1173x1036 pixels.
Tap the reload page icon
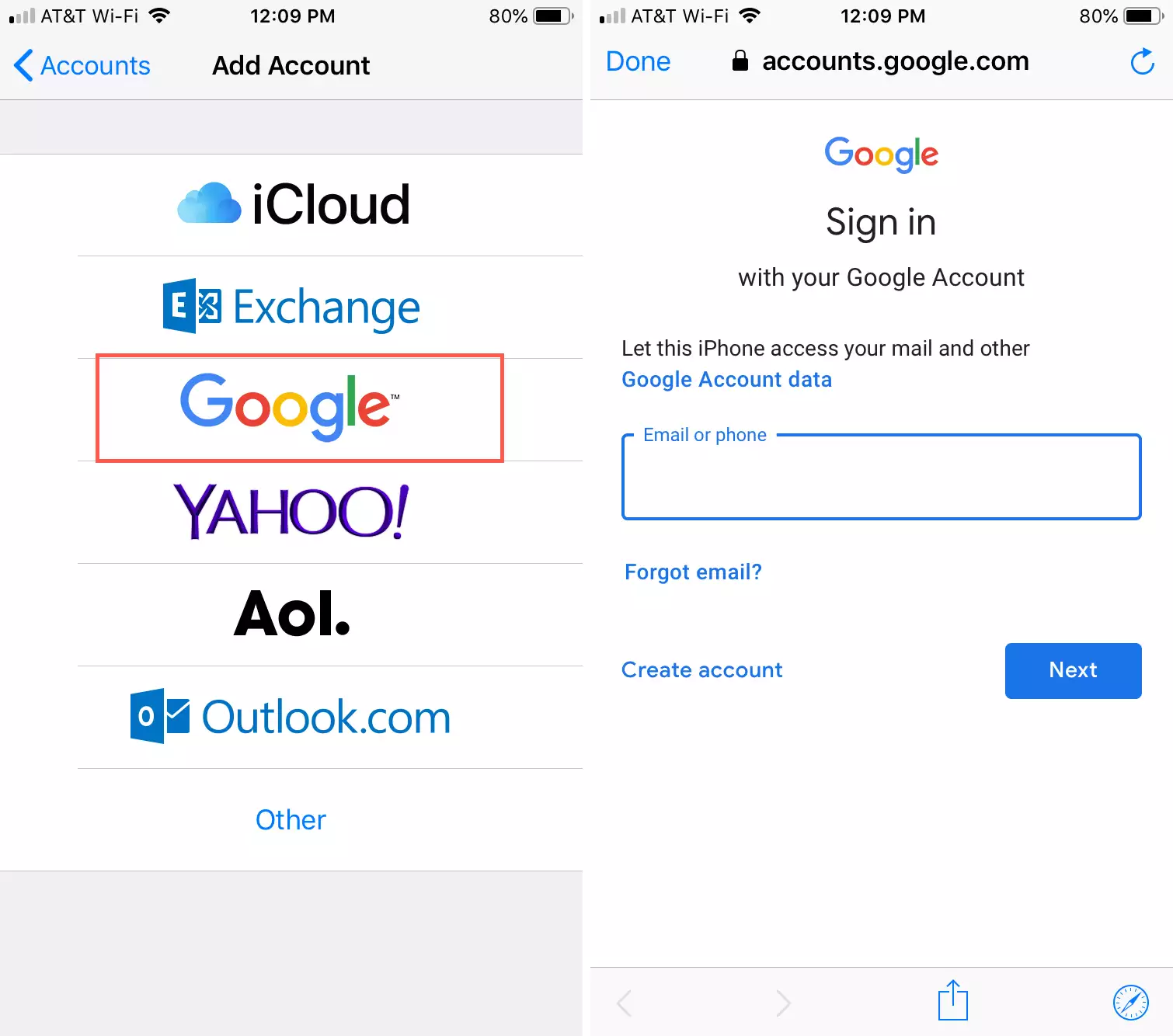pyautogui.click(x=1142, y=62)
